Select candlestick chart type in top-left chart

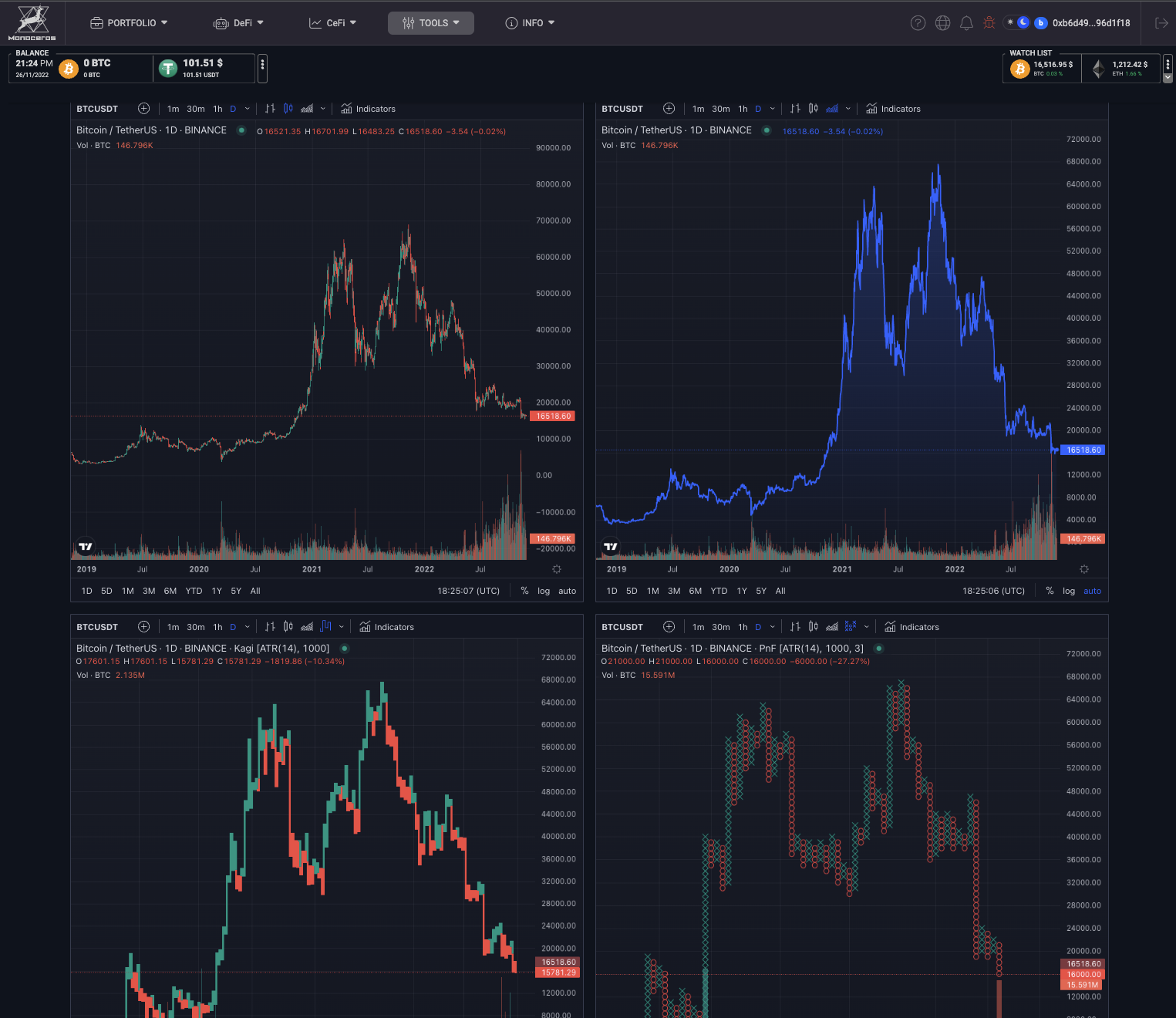(288, 109)
